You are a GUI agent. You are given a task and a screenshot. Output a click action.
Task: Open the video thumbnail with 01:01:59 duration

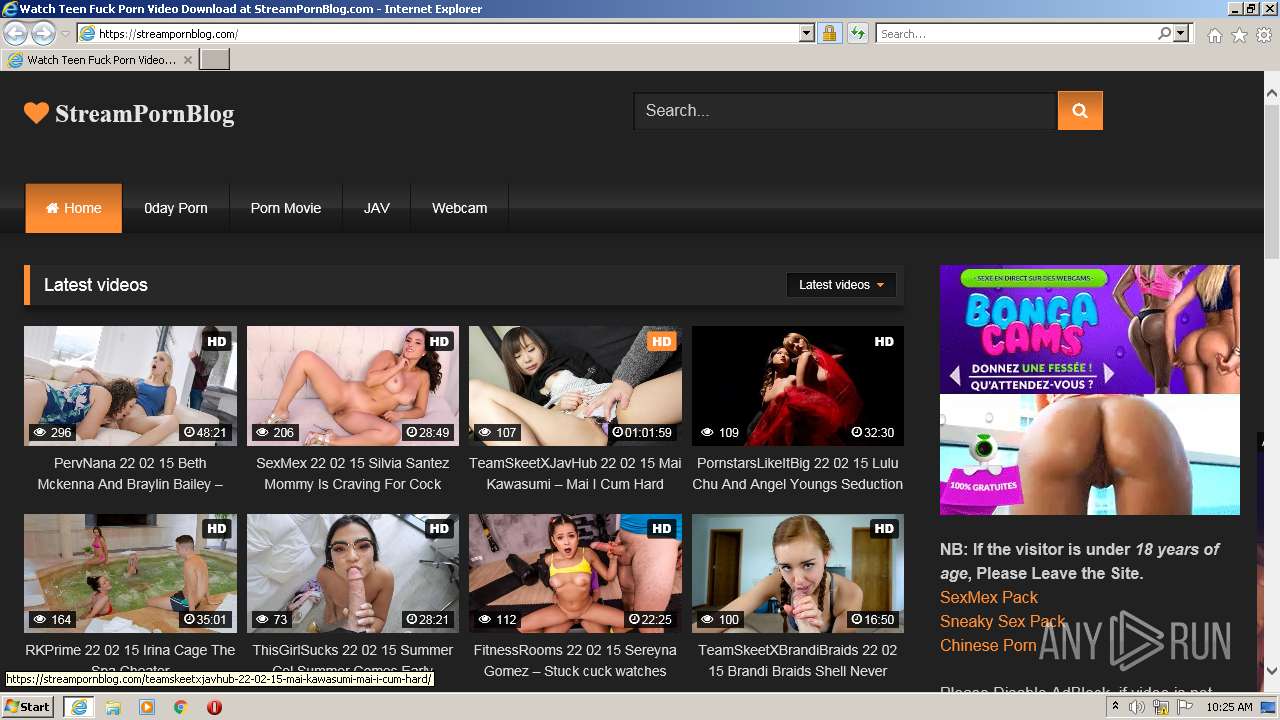(x=575, y=386)
